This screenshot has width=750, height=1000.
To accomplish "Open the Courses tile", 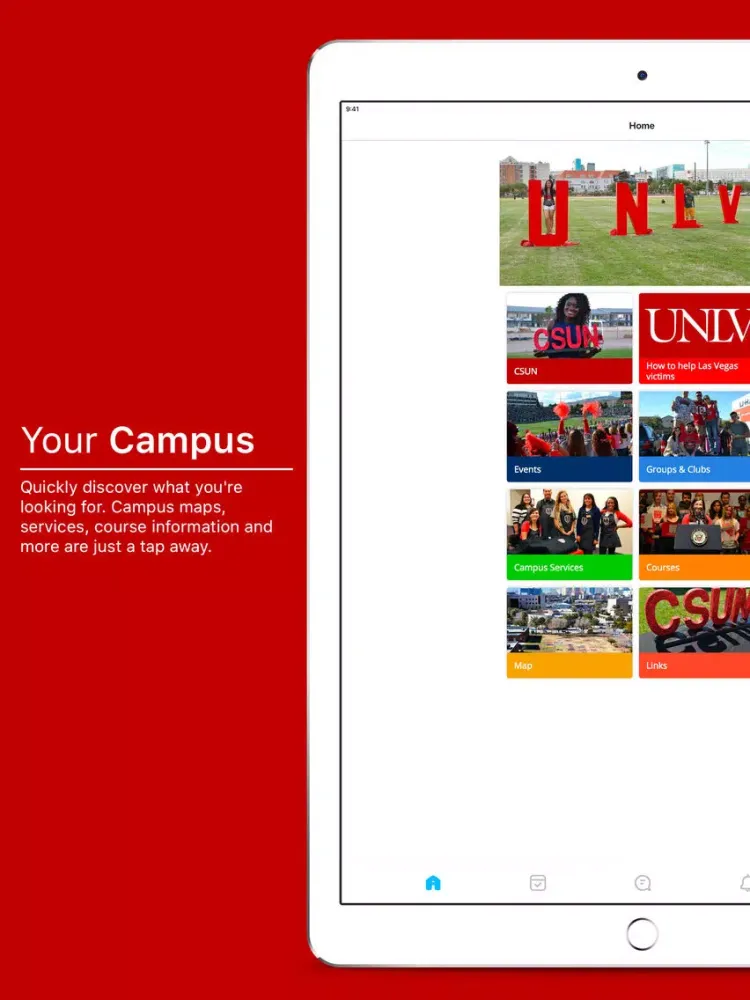I will pos(695,534).
